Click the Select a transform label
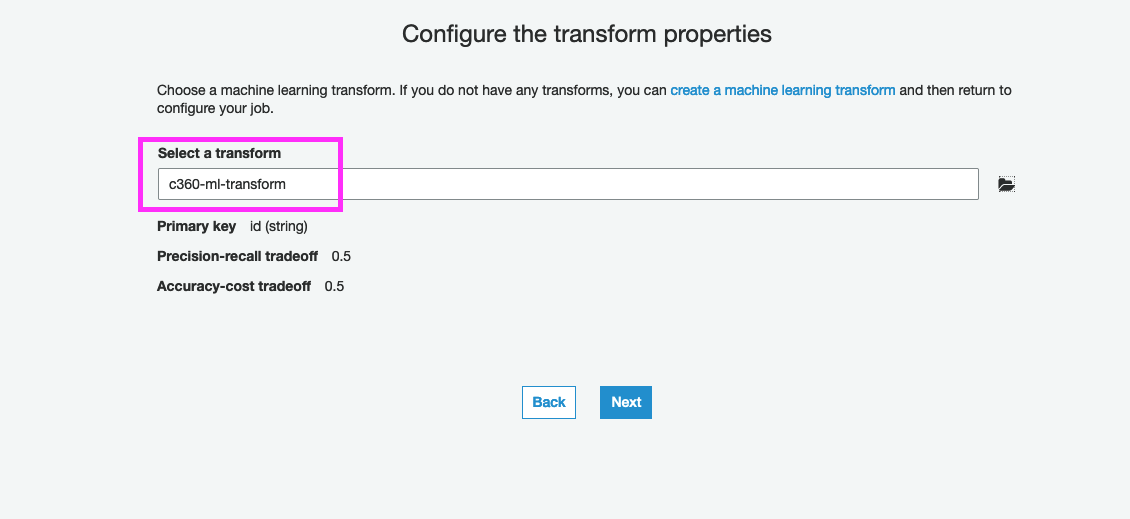 (x=219, y=154)
